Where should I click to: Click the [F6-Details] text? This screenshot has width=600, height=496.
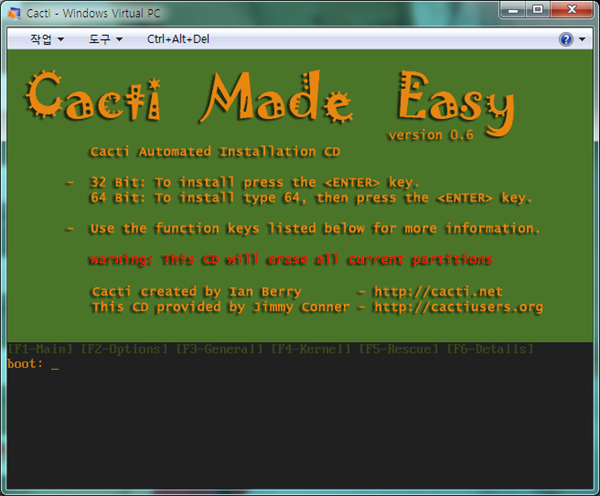(490, 349)
